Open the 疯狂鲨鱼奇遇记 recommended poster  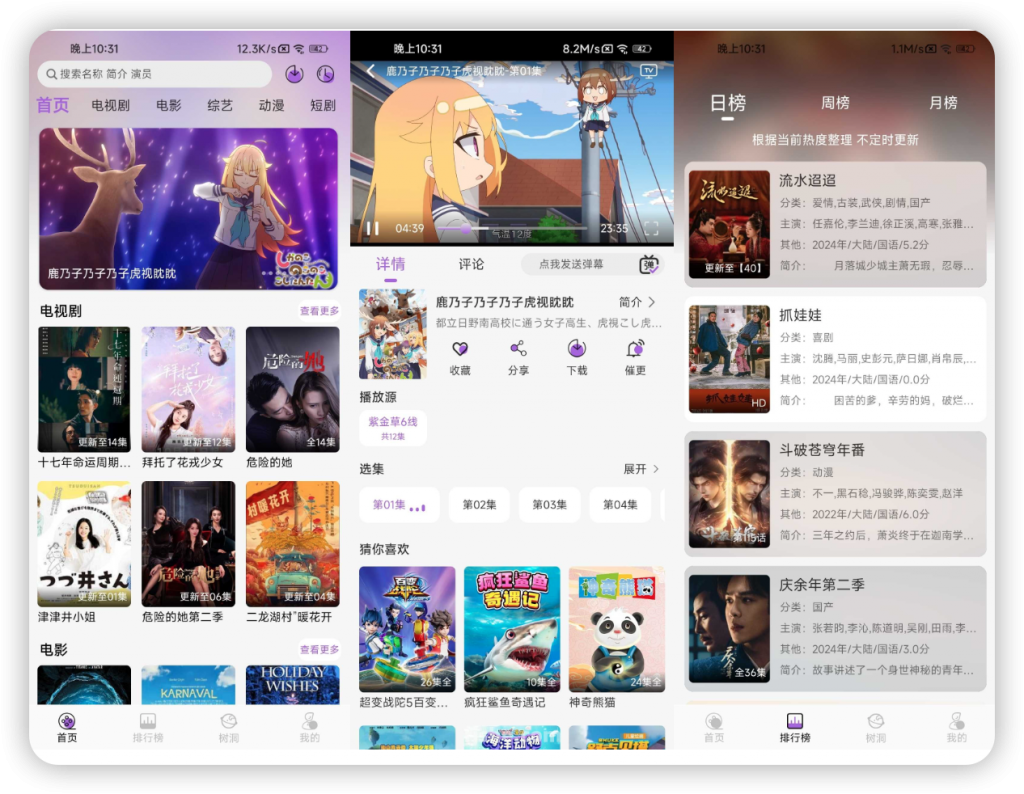(x=512, y=629)
